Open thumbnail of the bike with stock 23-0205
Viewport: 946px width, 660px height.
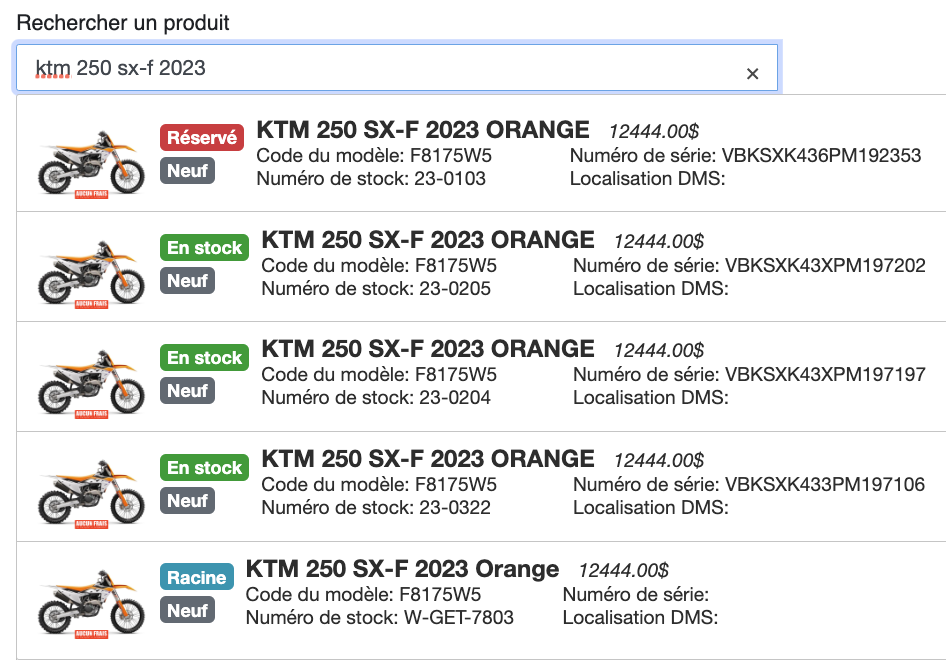pyautogui.click(x=91, y=273)
